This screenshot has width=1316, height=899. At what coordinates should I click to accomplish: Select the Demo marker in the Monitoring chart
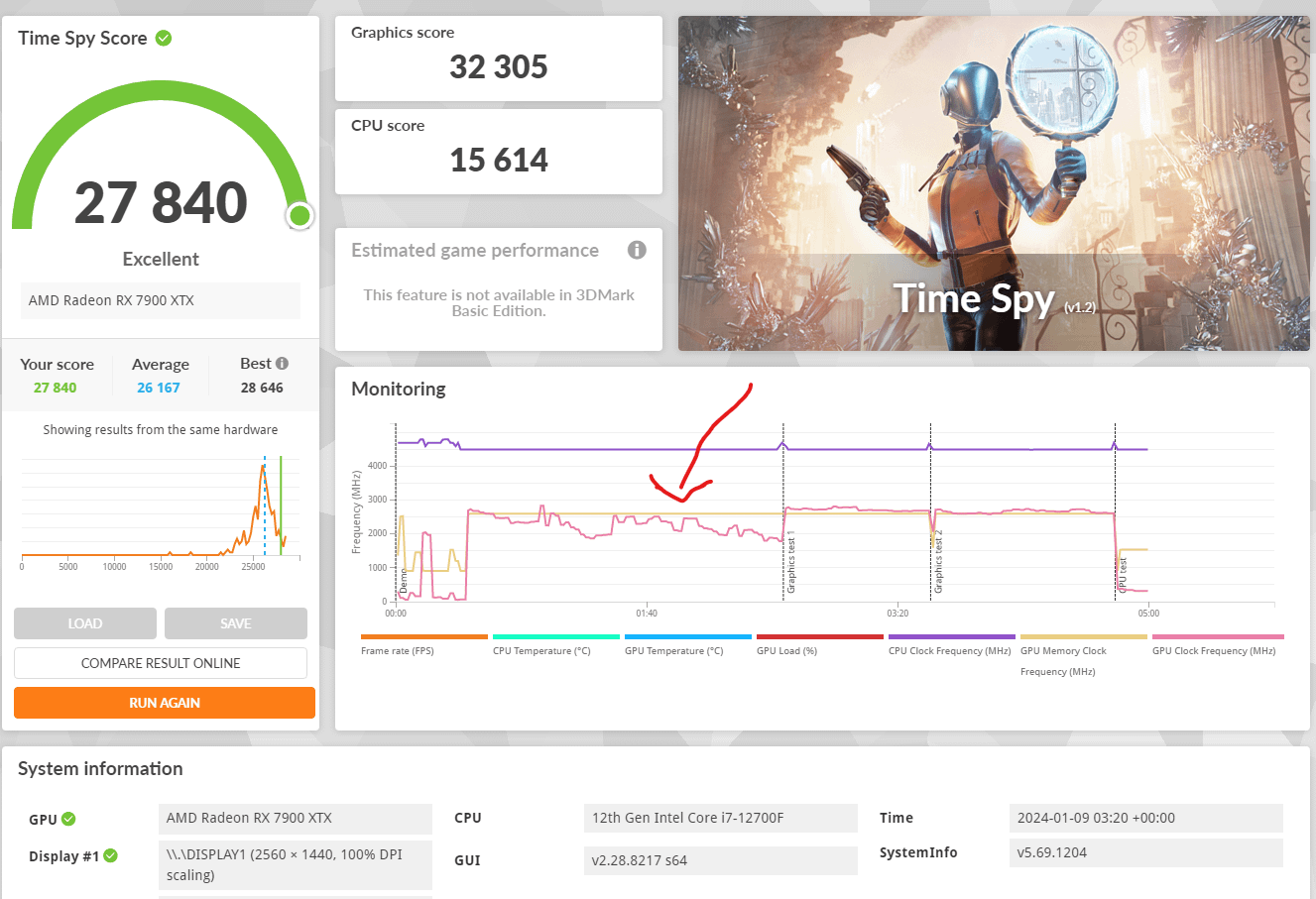(x=404, y=582)
